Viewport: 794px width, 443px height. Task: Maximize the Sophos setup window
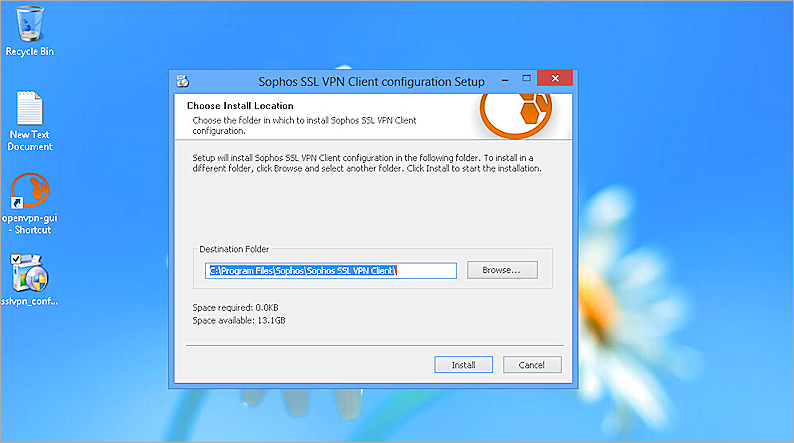pyautogui.click(x=527, y=78)
